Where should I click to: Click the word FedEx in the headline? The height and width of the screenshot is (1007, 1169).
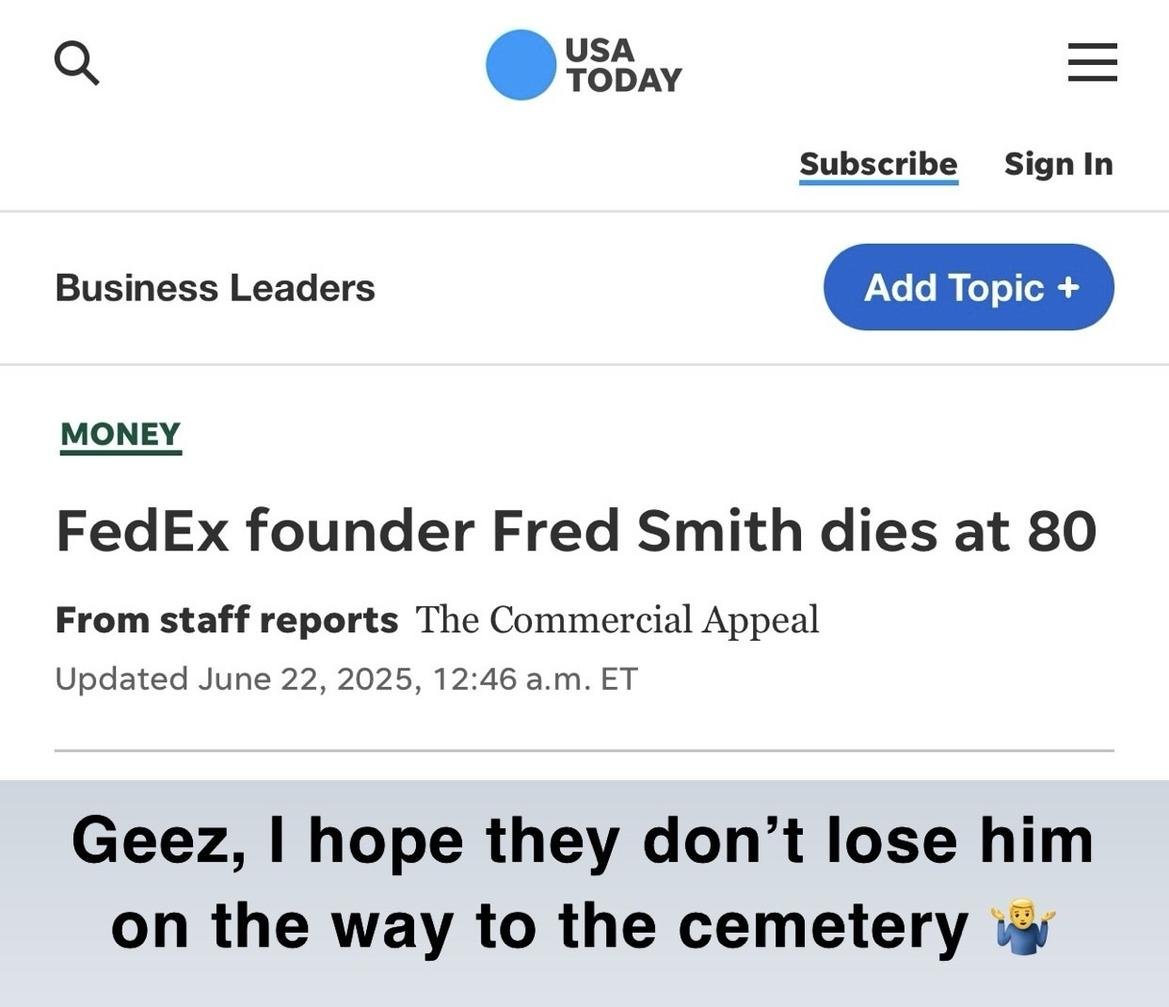(142, 530)
